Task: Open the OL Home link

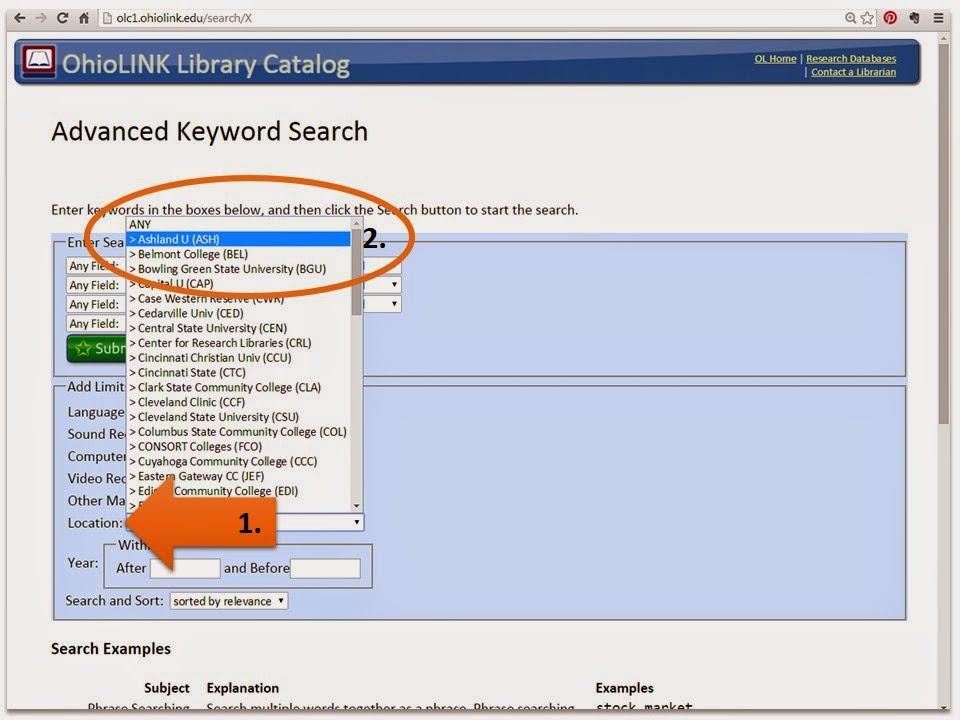Action: 775,59
